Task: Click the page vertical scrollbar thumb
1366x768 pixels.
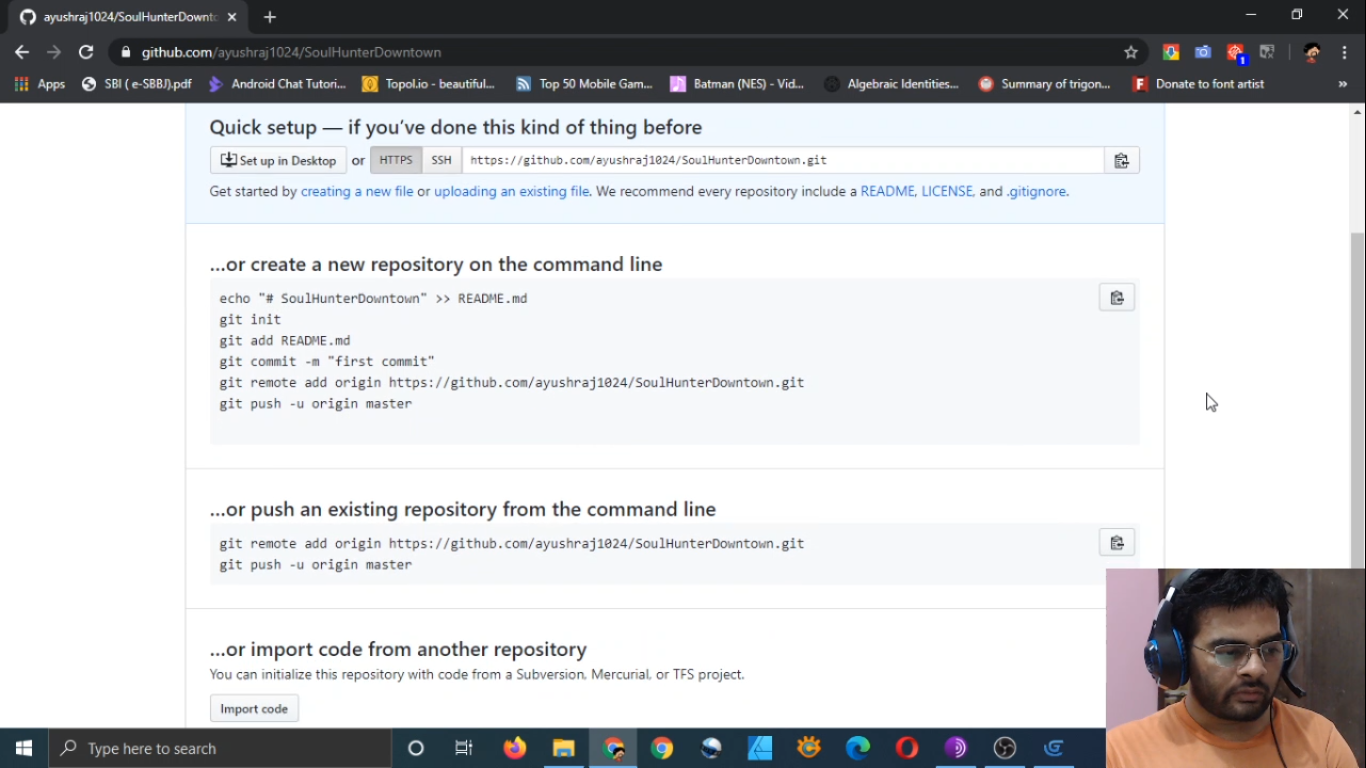Action: click(x=1357, y=400)
